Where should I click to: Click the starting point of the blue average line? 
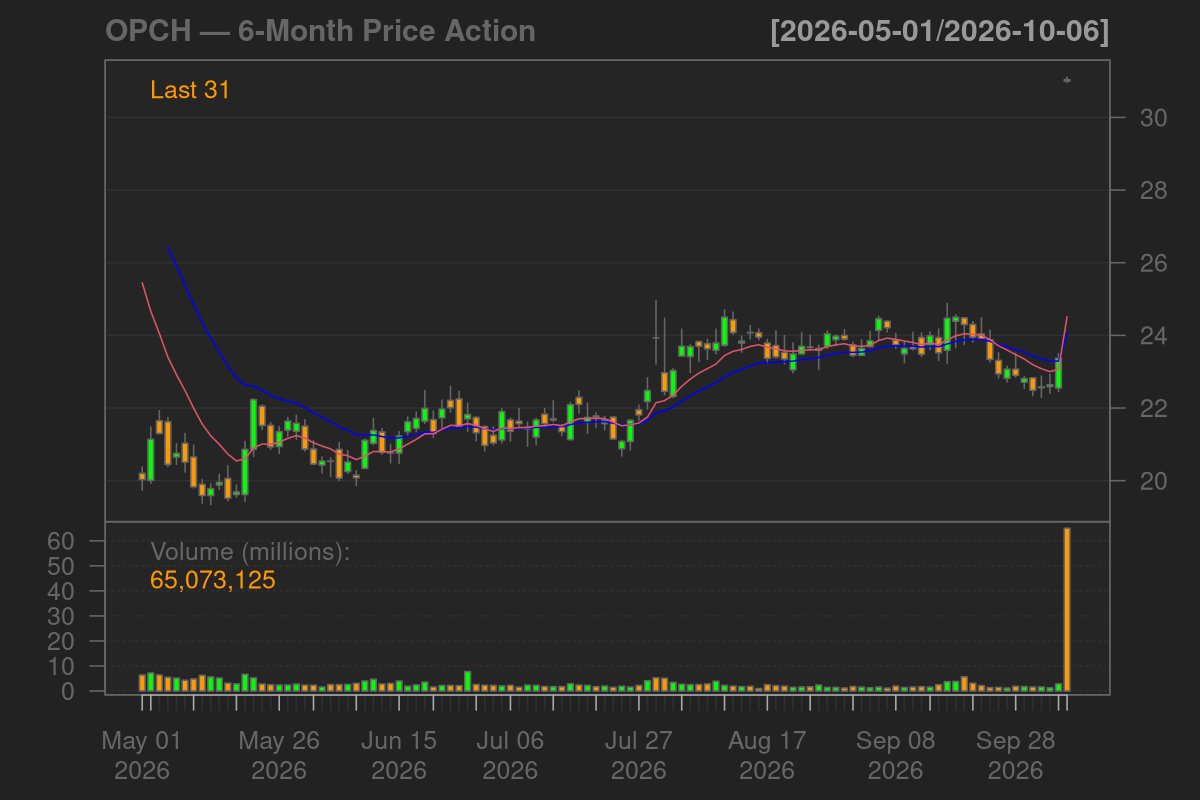(x=167, y=246)
